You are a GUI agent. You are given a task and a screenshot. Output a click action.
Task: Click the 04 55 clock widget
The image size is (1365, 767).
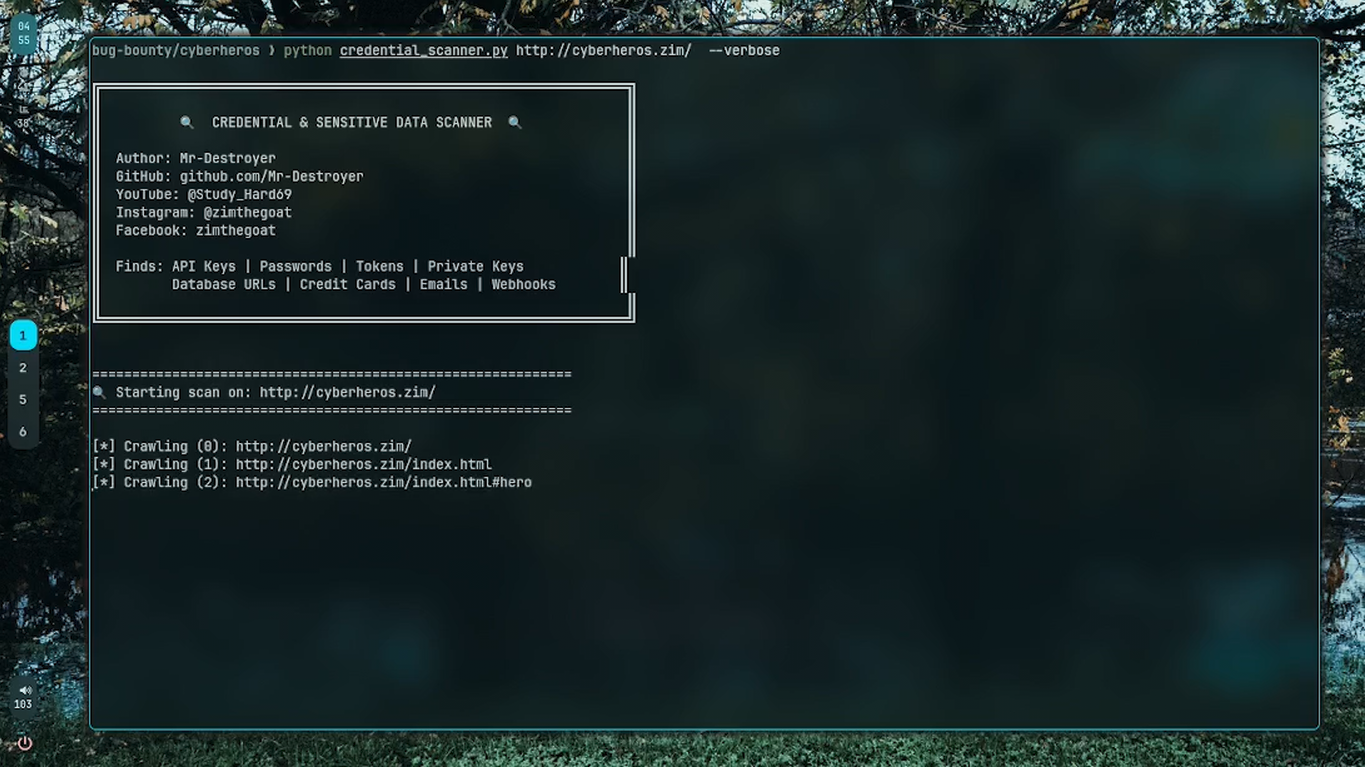coord(24,34)
